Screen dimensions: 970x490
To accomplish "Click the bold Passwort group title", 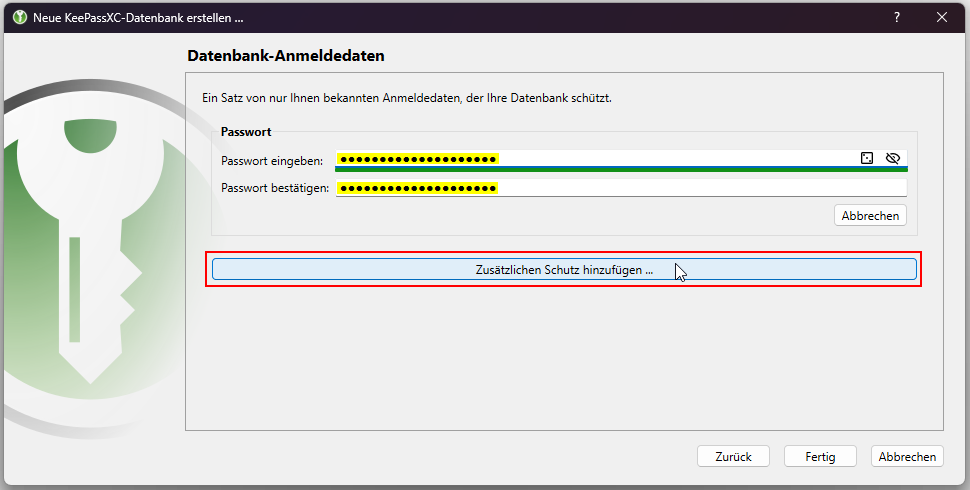I will [246, 132].
